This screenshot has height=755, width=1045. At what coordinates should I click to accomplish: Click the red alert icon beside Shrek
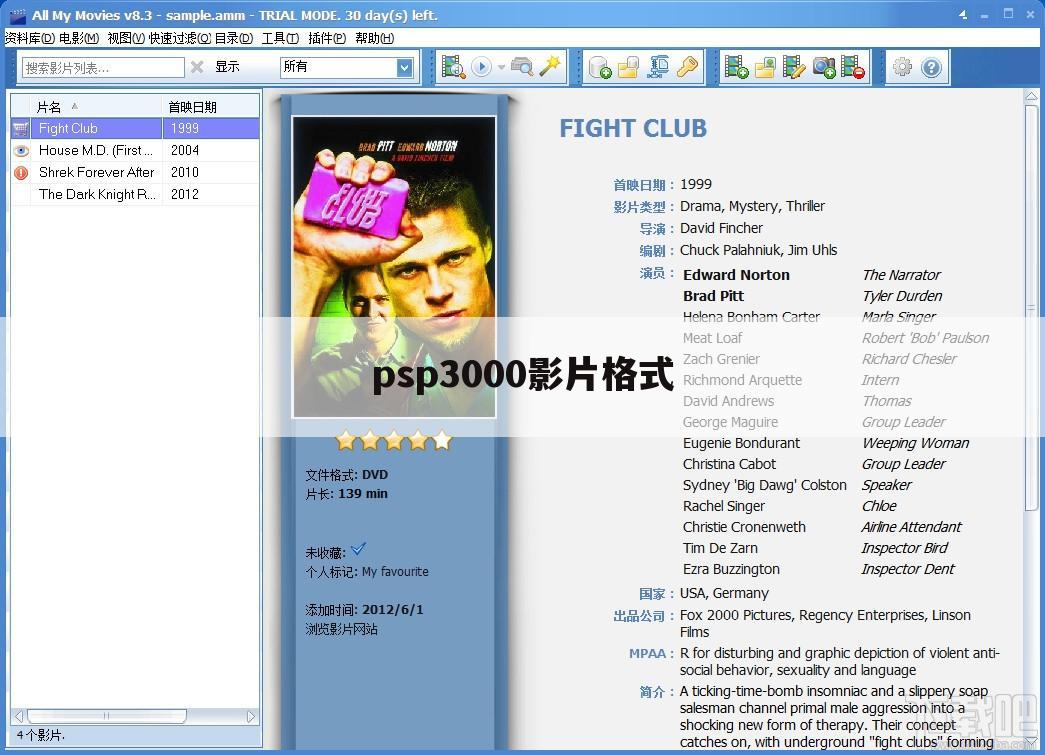21,173
